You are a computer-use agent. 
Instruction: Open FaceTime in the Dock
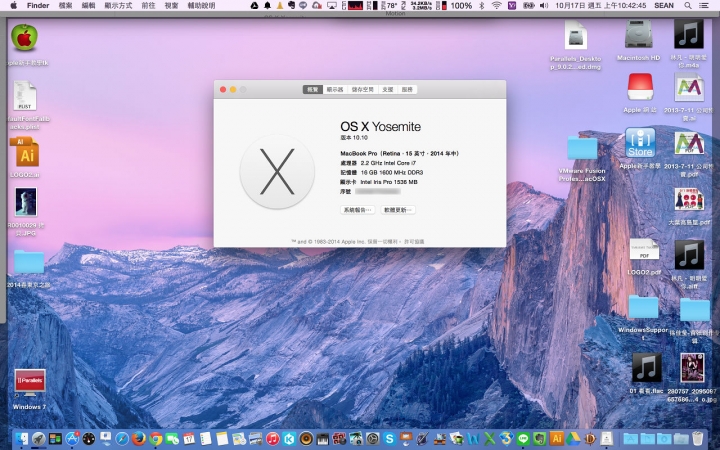pos(172,439)
